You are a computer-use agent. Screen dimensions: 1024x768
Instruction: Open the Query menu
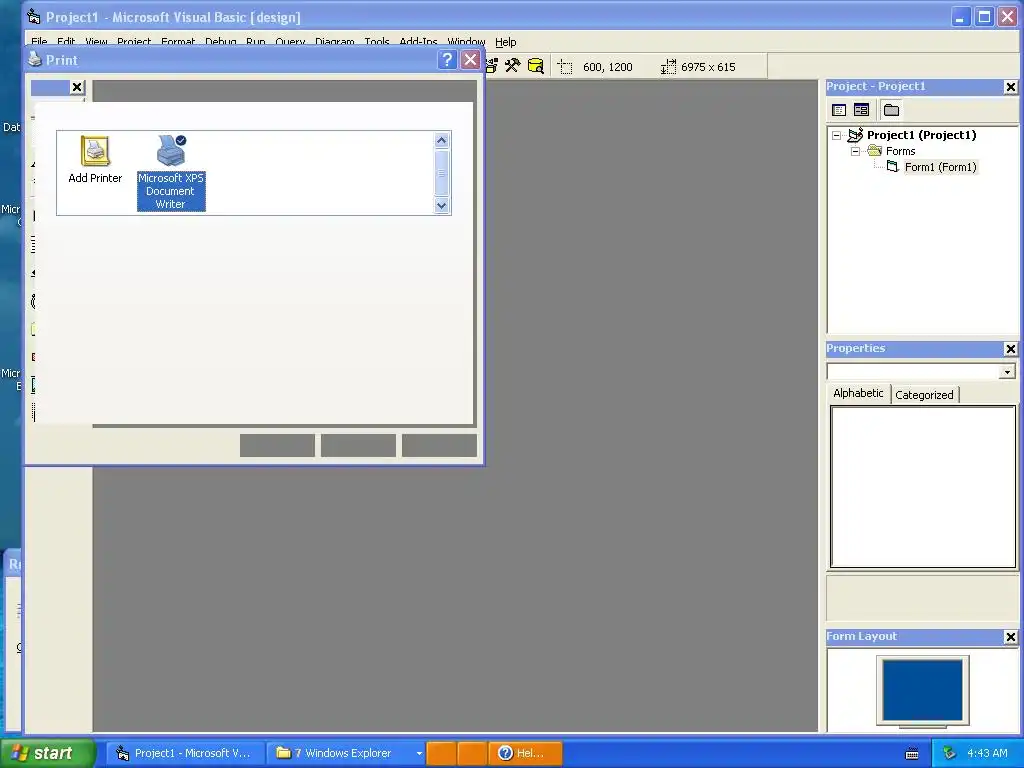point(290,42)
